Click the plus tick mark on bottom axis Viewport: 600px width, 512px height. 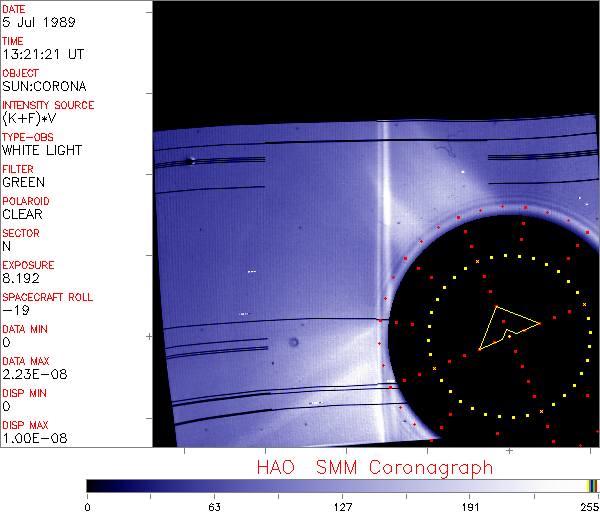(509, 451)
